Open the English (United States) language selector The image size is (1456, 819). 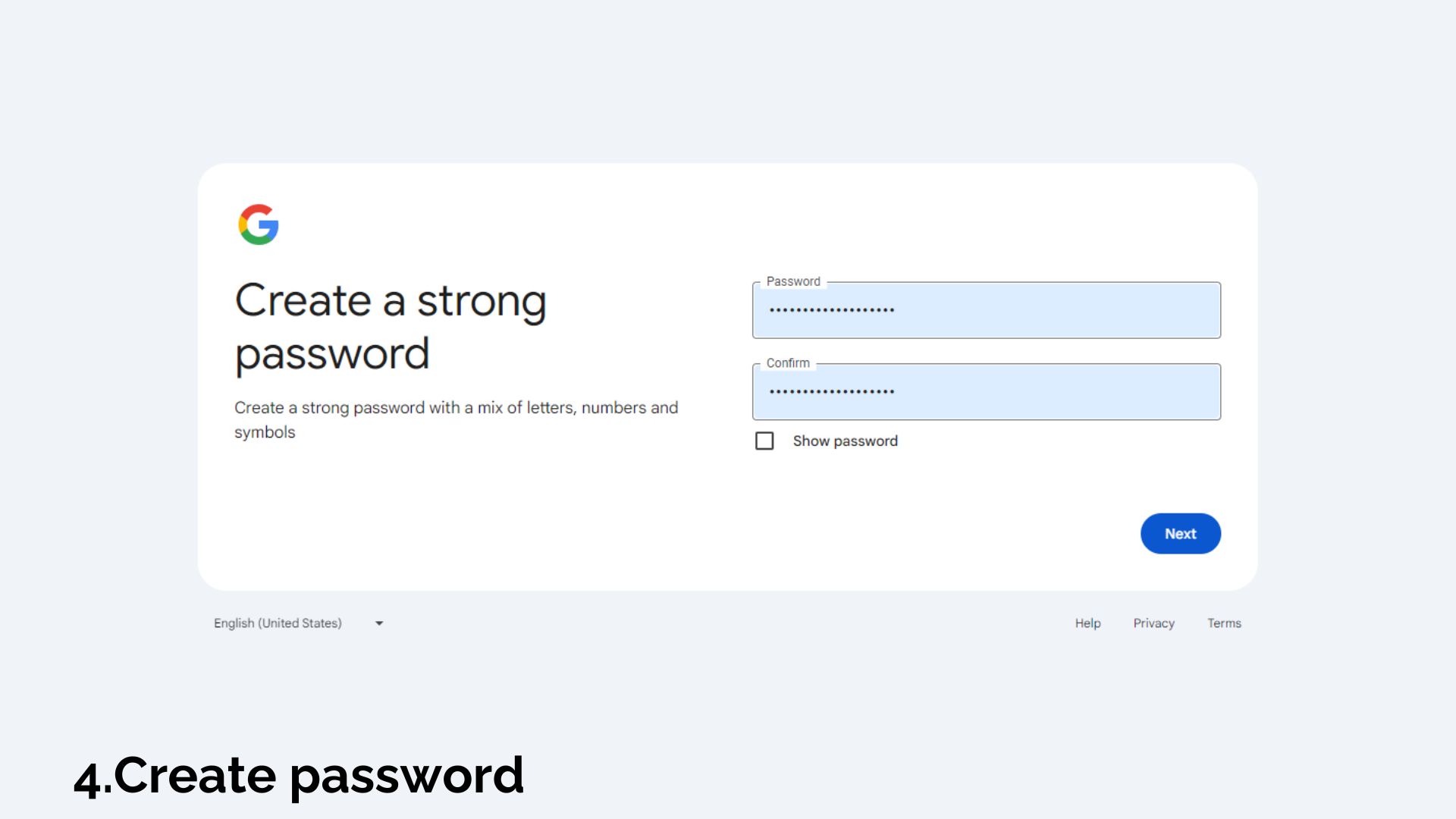pos(299,623)
